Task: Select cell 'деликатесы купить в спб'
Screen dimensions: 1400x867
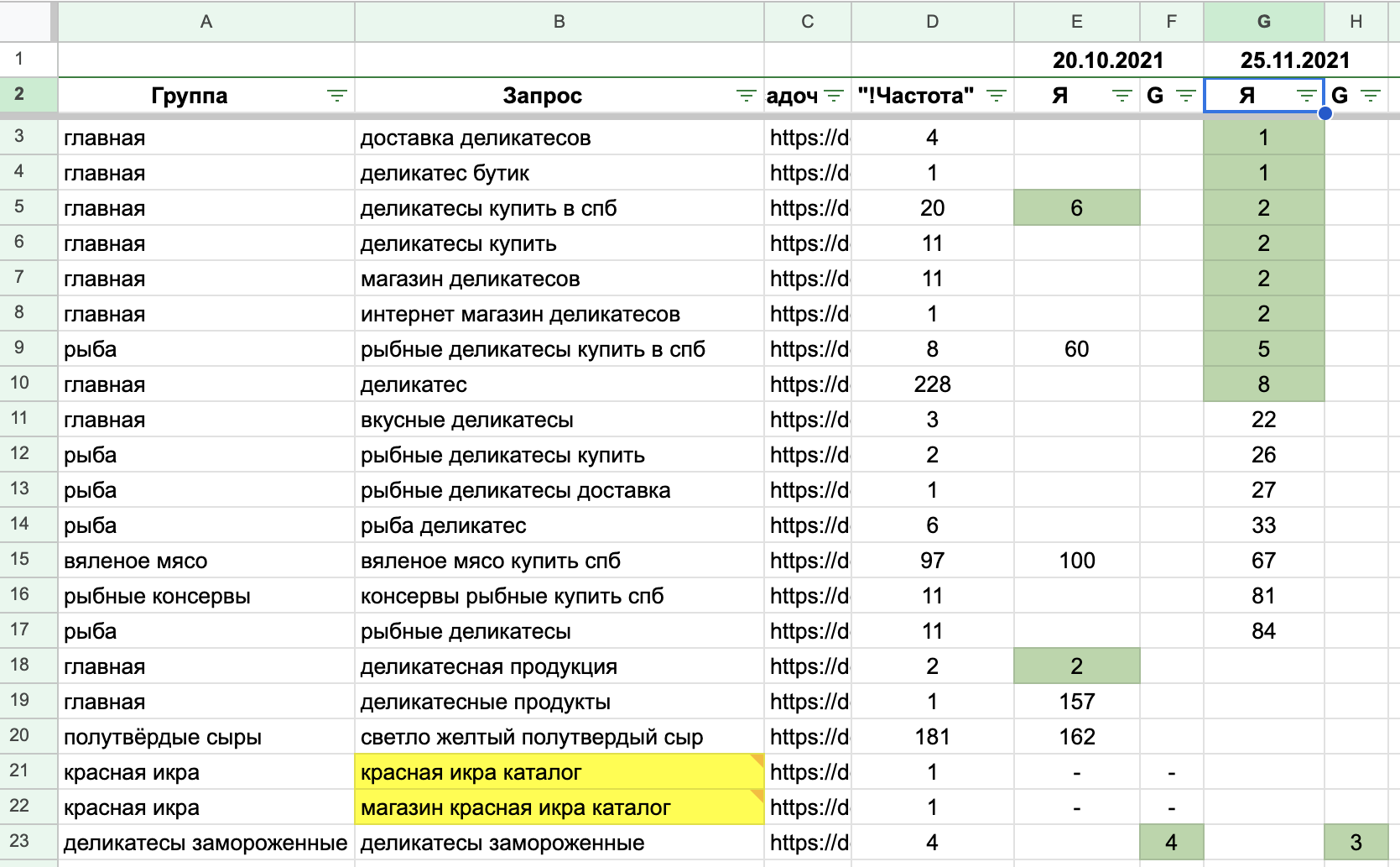Action: pos(559,208)
